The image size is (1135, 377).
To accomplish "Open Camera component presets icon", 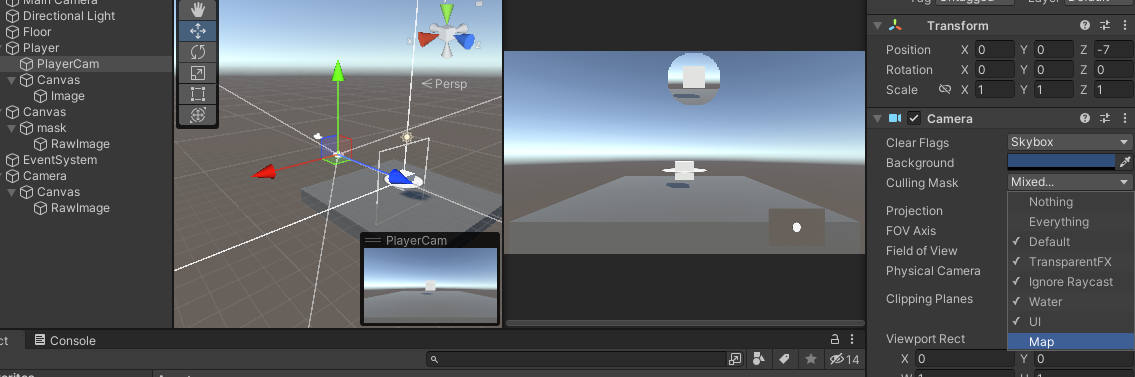I will [x=1105, y=118].
